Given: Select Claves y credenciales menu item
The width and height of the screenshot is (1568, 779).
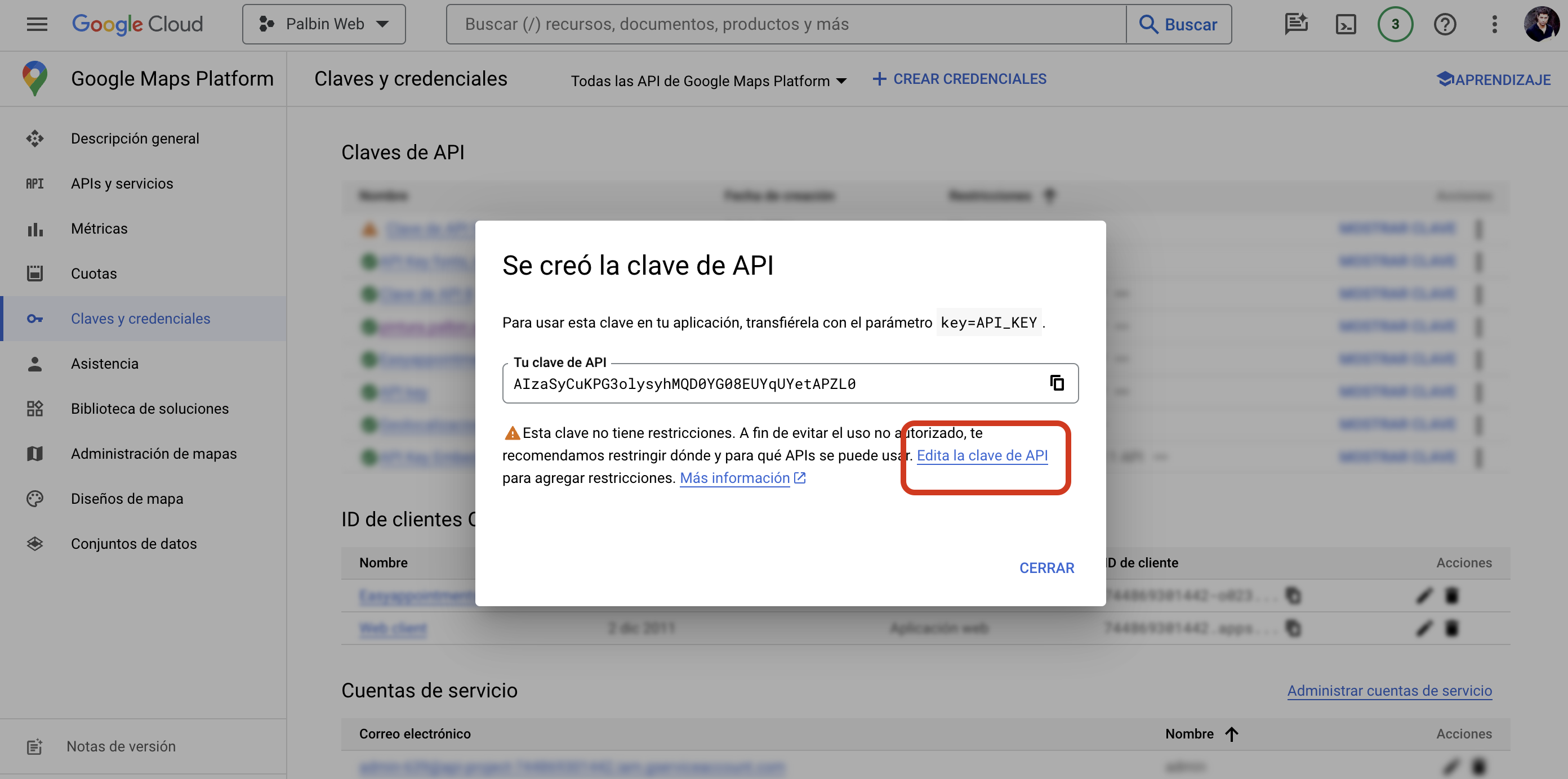Looking at the screenshot, I should [141, 317].
